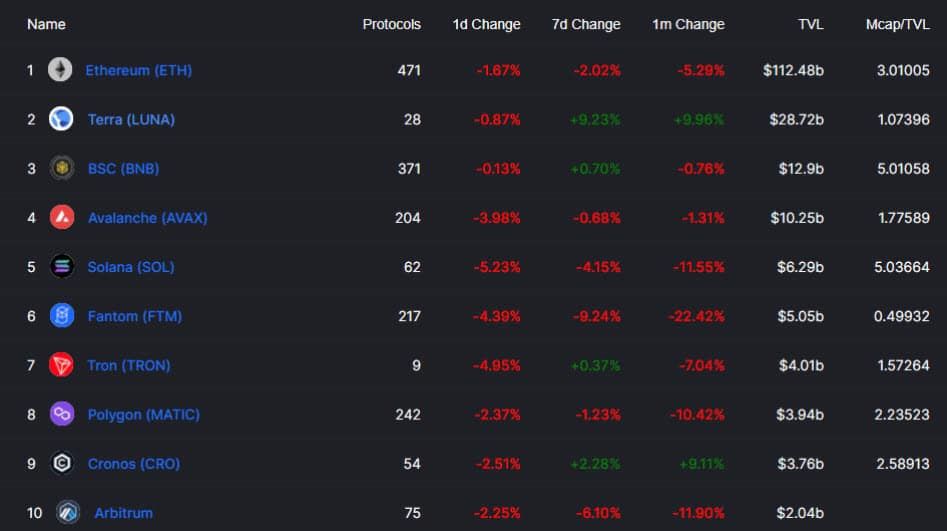Sort by 1d Change column header
This screenshot has width=947, height=531.
click(x=486, y=24)
